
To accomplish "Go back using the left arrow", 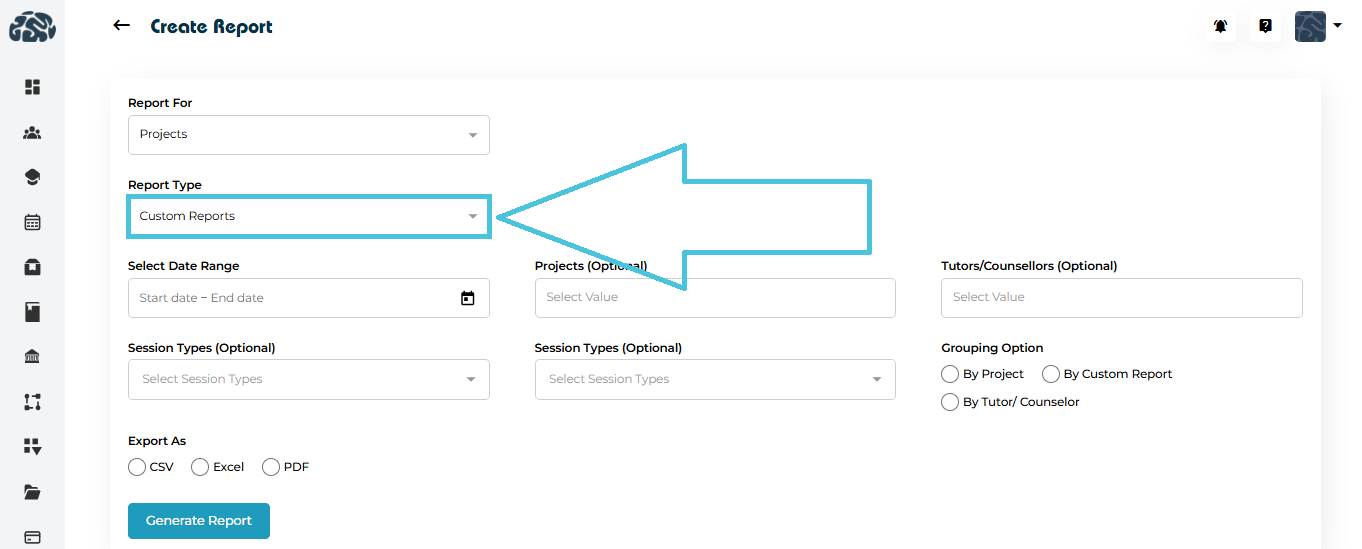I will pyautogui.click(x=122, y=26).
